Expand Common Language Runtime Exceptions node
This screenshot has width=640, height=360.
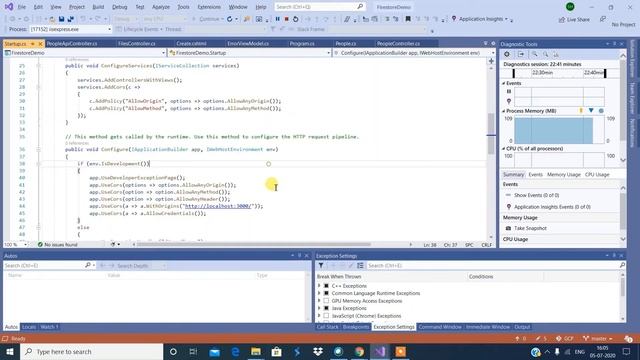(x=319, y=293)
